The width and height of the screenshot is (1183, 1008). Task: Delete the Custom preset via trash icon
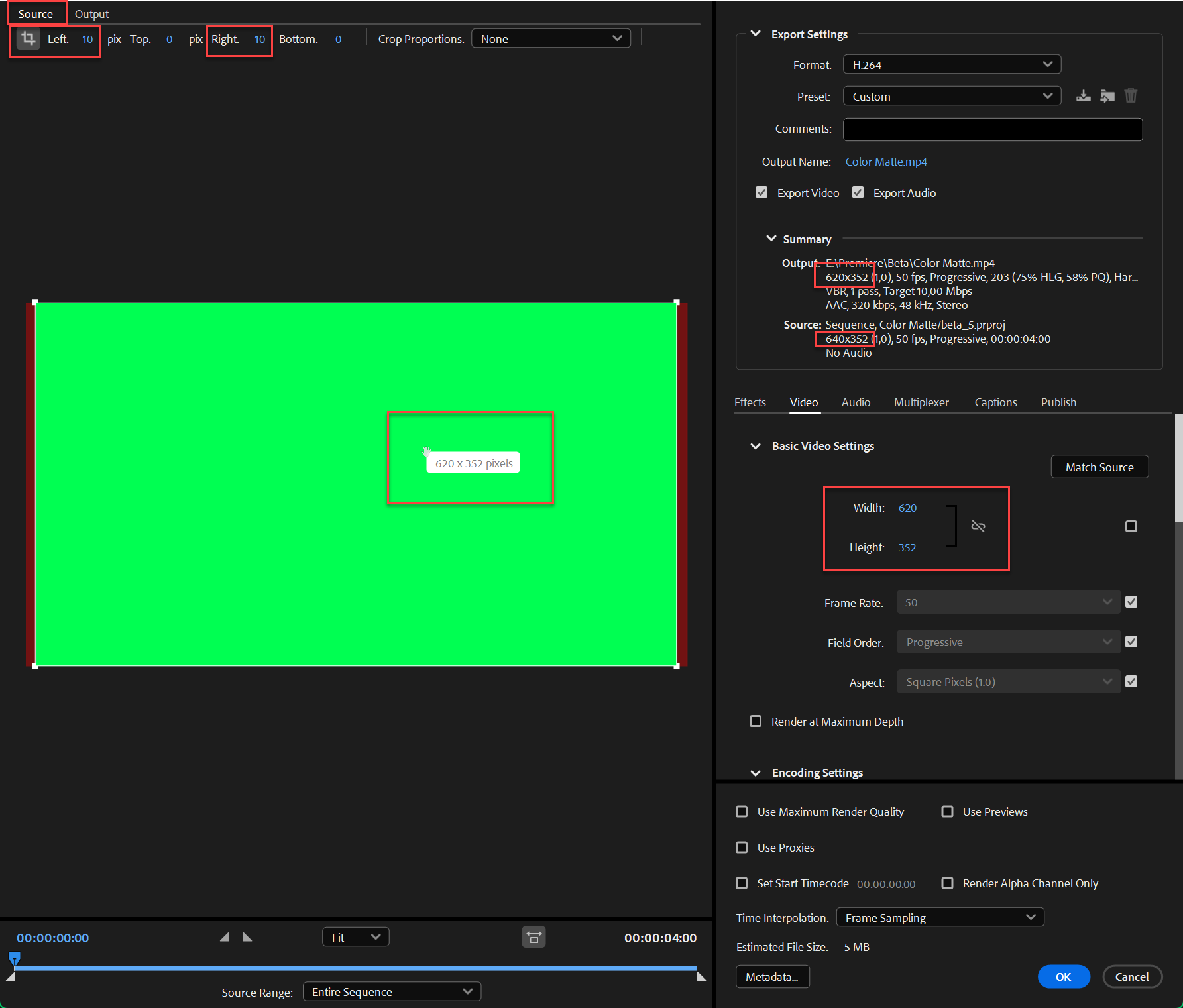(x=1131, y=95)
